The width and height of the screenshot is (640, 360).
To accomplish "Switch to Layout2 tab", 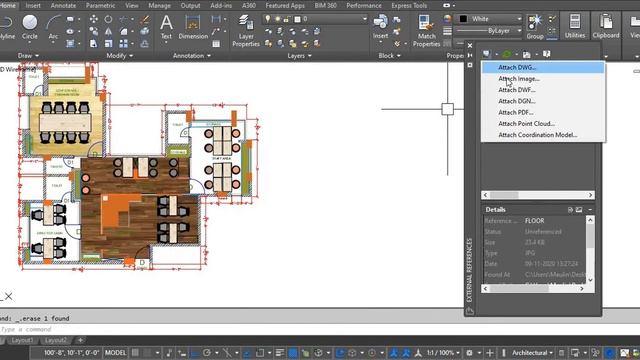I will tap(55, 340).
